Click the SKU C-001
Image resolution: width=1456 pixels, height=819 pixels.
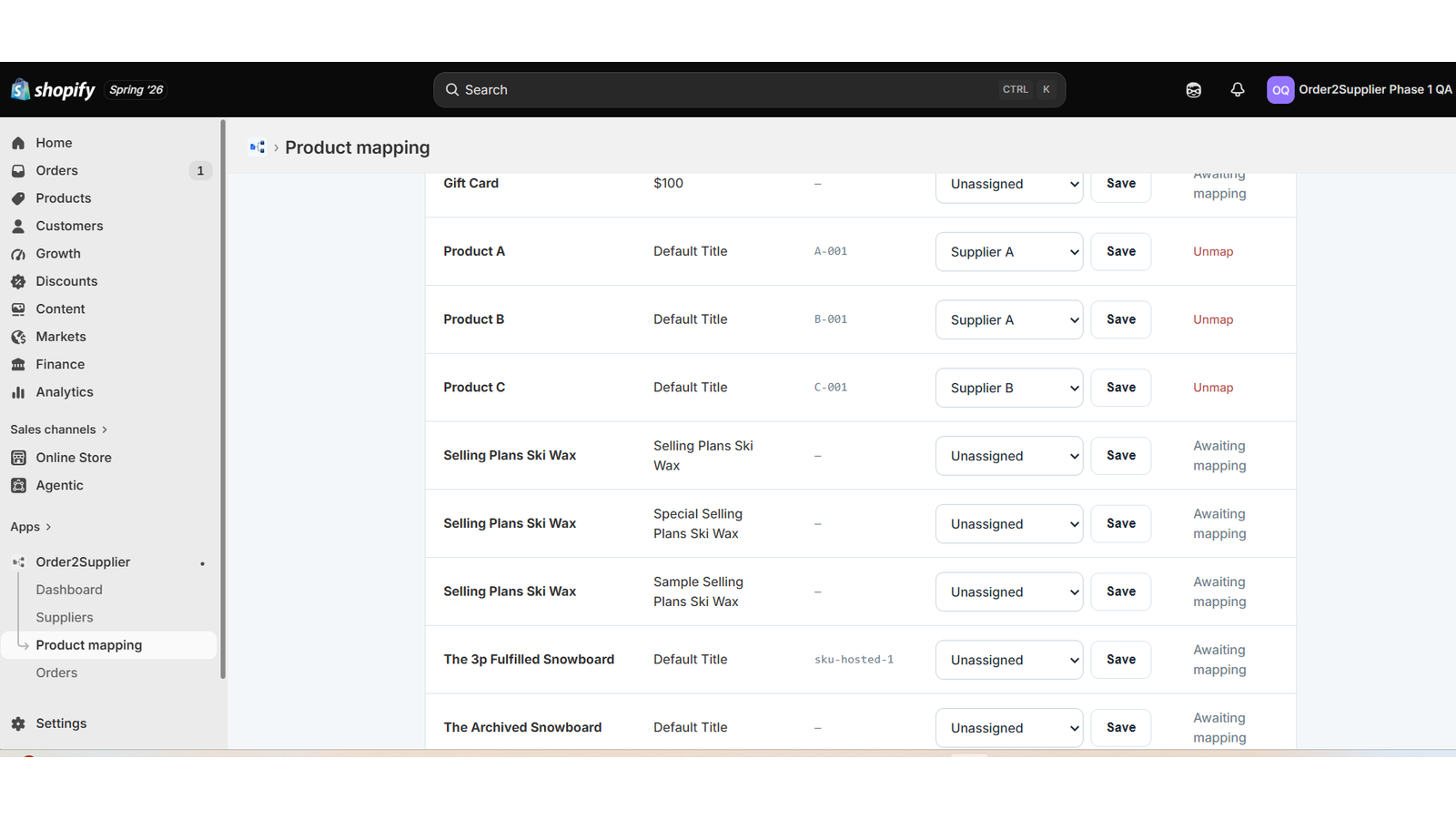(831, 388)
